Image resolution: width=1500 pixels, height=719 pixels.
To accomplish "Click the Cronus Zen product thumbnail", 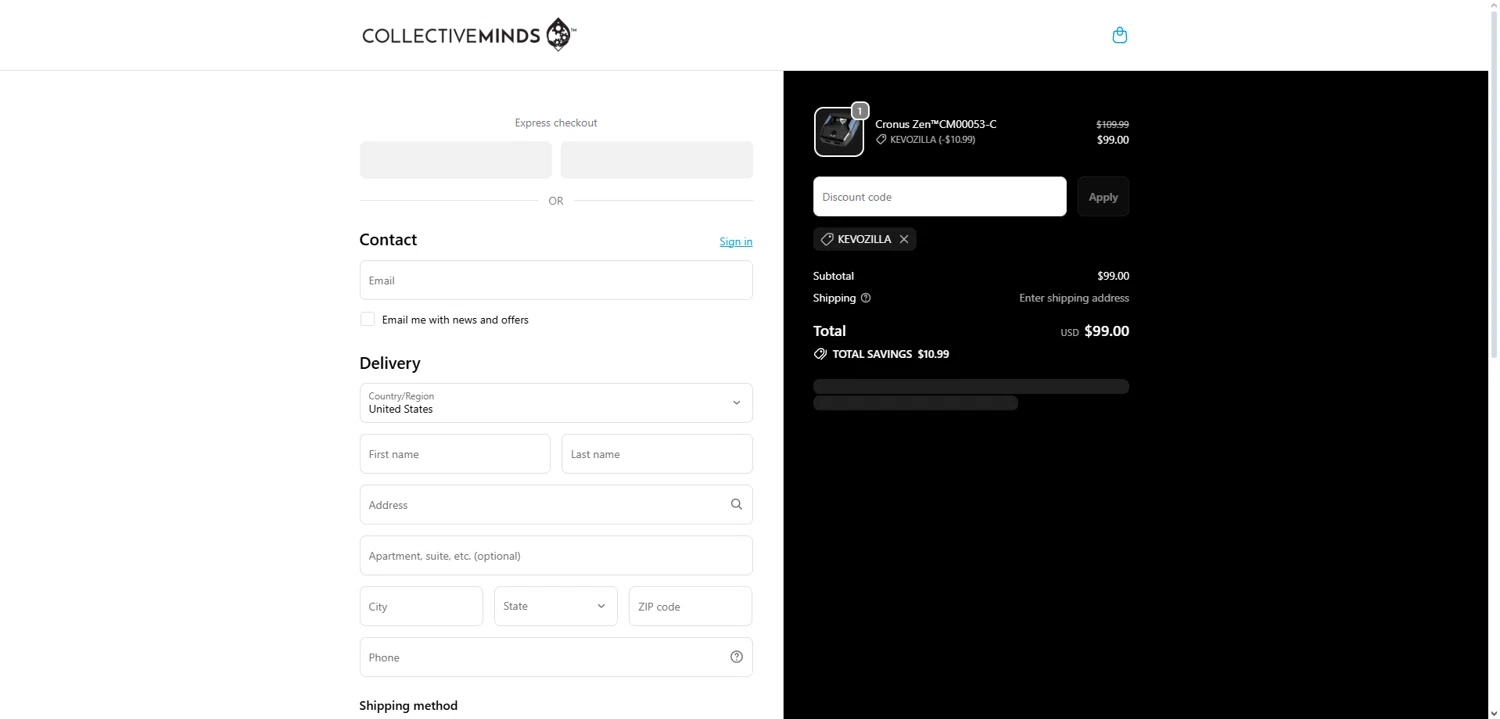I will coord(839,132).
